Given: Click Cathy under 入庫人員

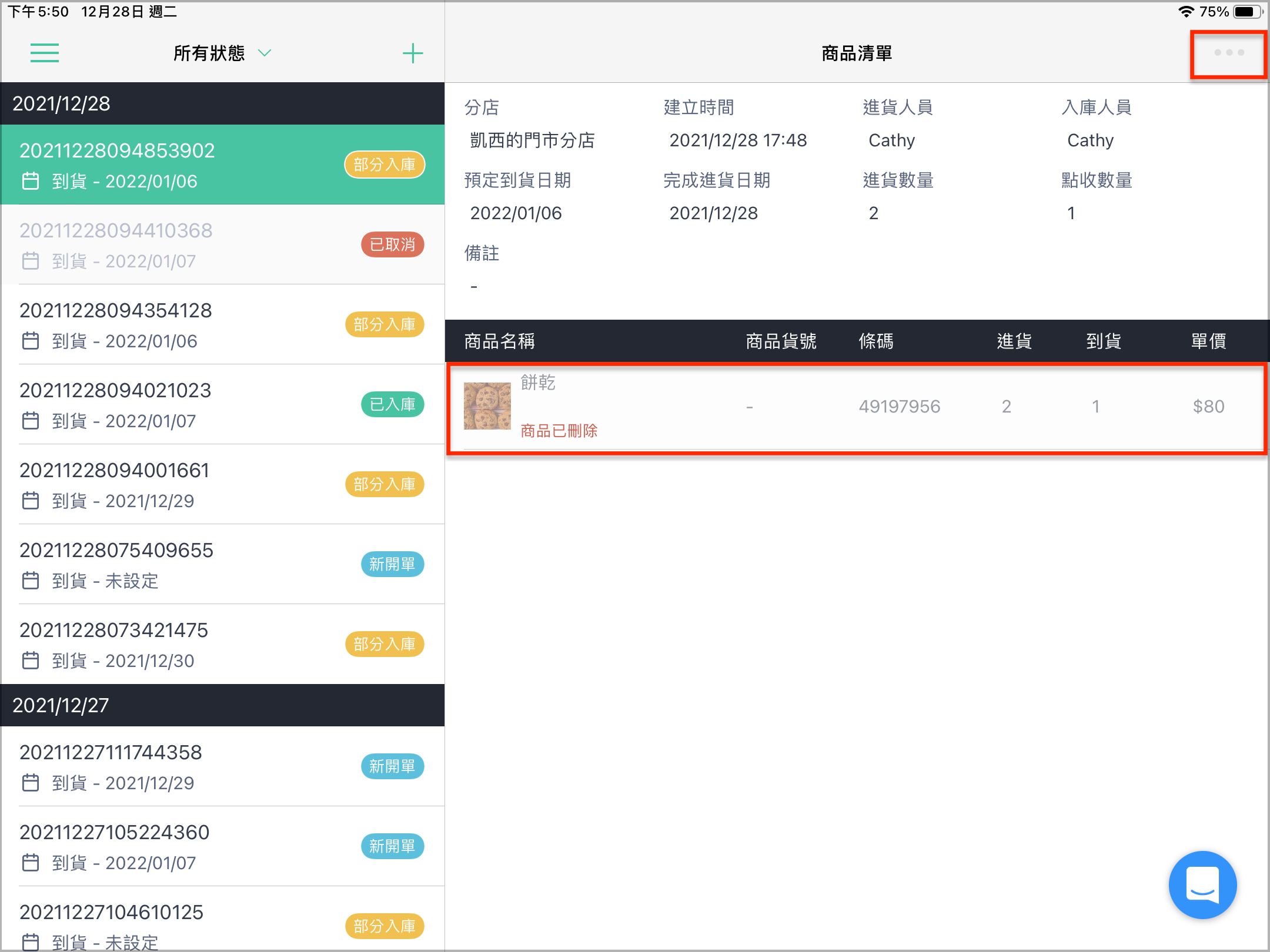Looking at the screenshot, I should pyautogui.click(x=1091, y=140).
